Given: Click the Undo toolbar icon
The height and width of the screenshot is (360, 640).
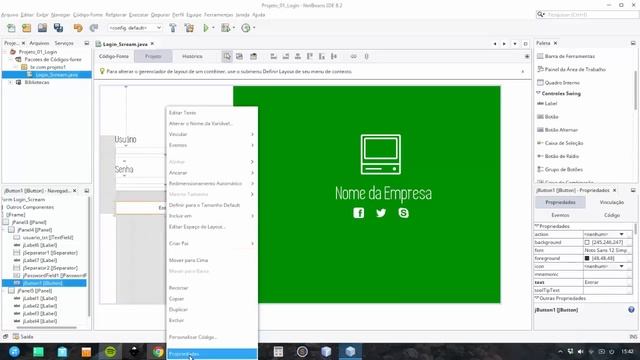Looking at the screenshot, I should [x=78, y=28].
